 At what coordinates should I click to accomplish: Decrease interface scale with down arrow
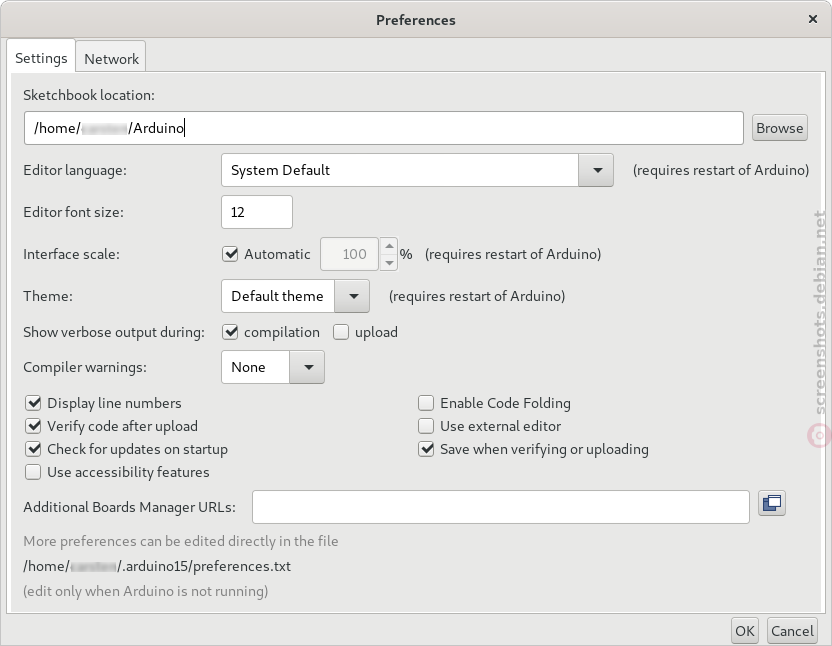click(x=389, y=262)
